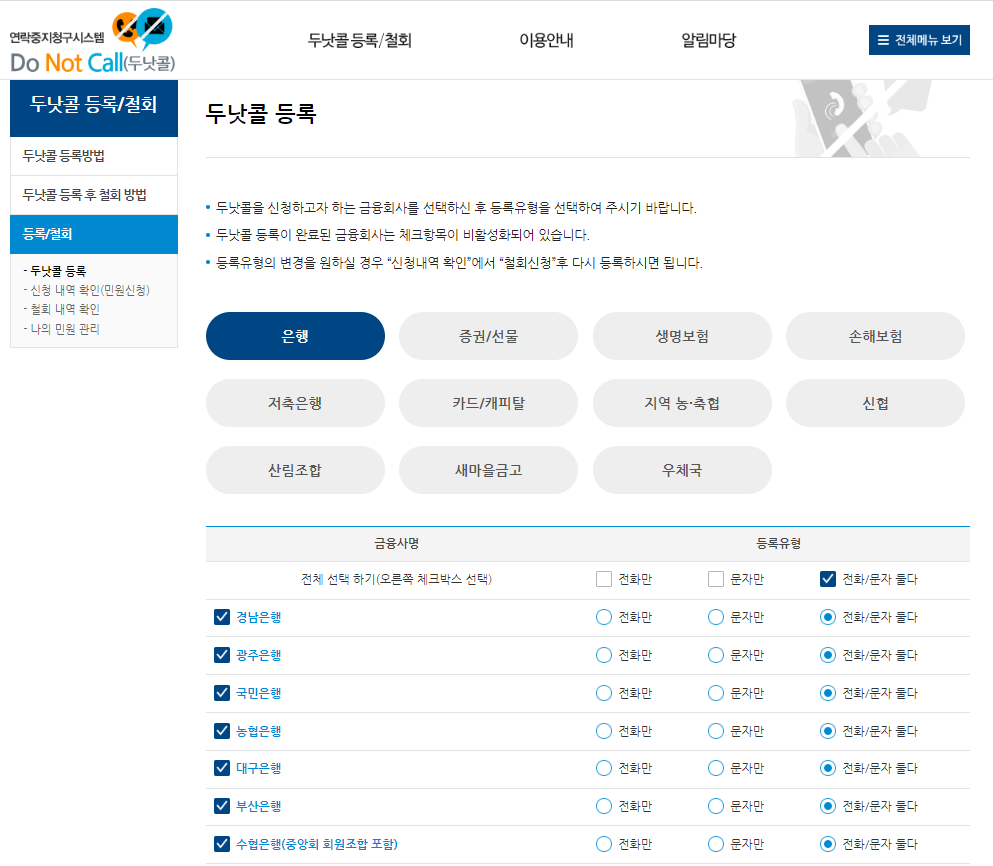
Task: Choose 문자만 for 부산은행
Action: (x=716, y=806)
